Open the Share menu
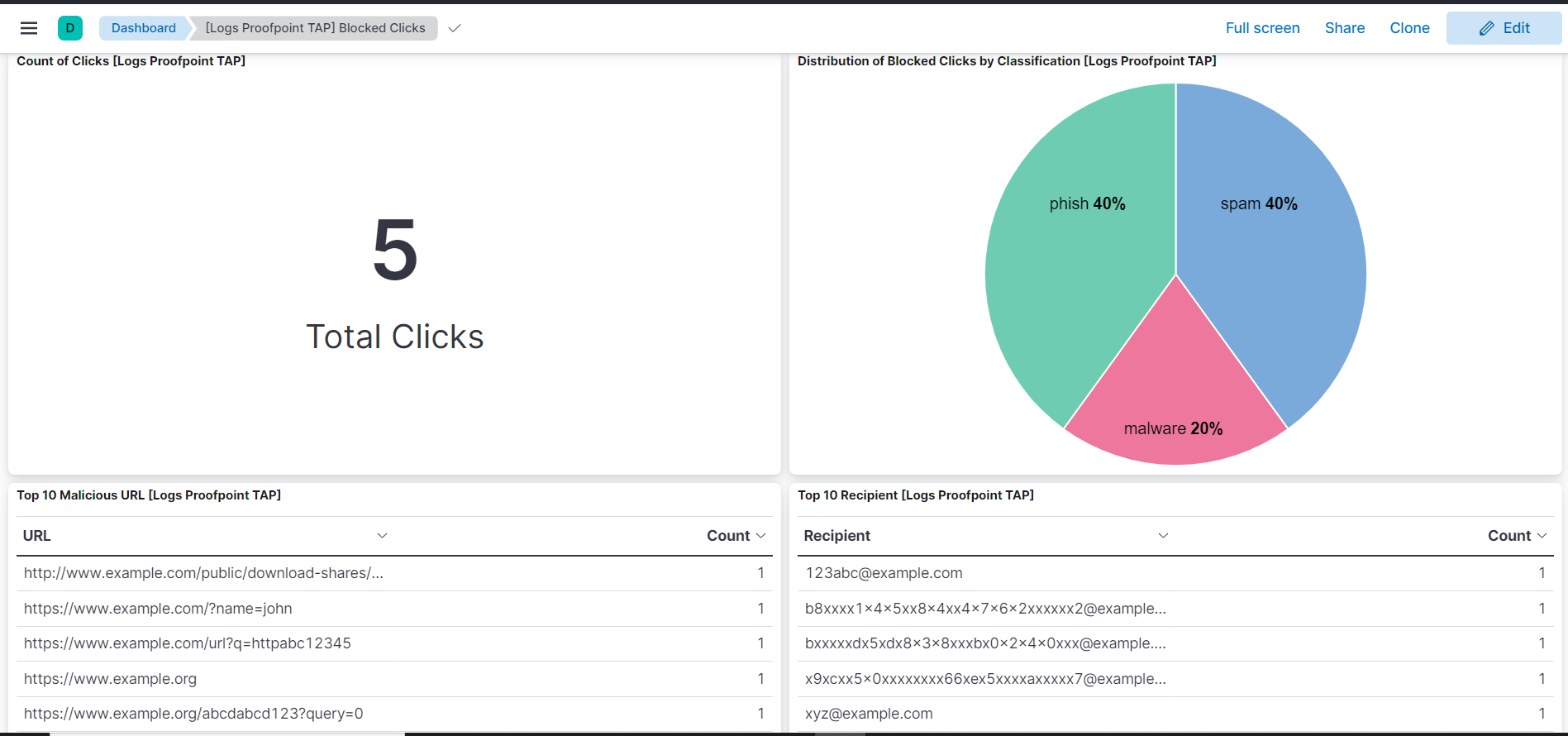This screenshot has height=736, width=1568. (1344, 28)
